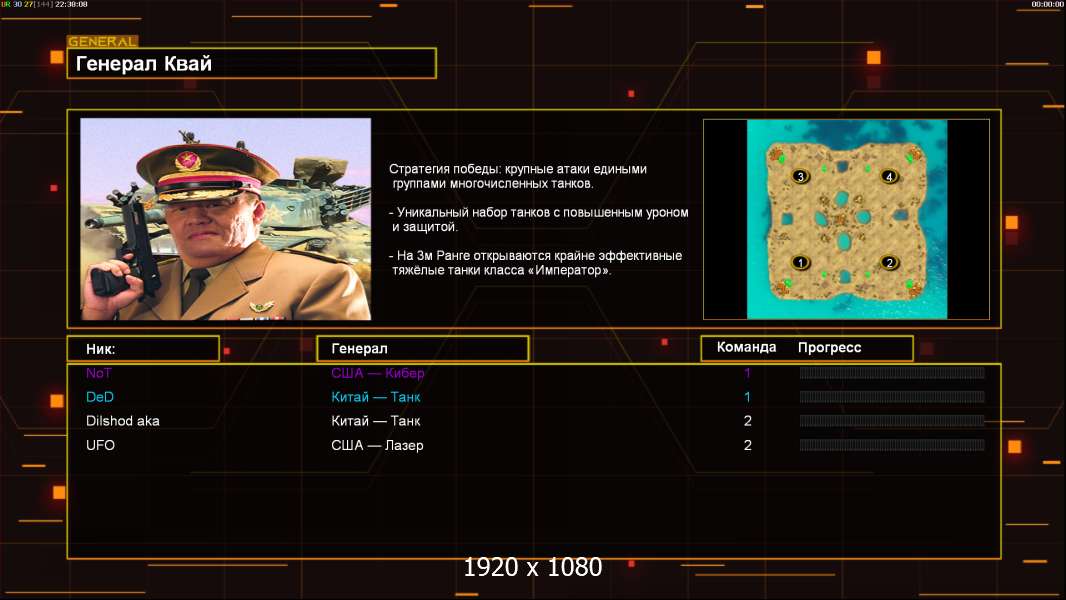Select start position 4 on the minimap

pyautogui.click(x=889, y=177)
